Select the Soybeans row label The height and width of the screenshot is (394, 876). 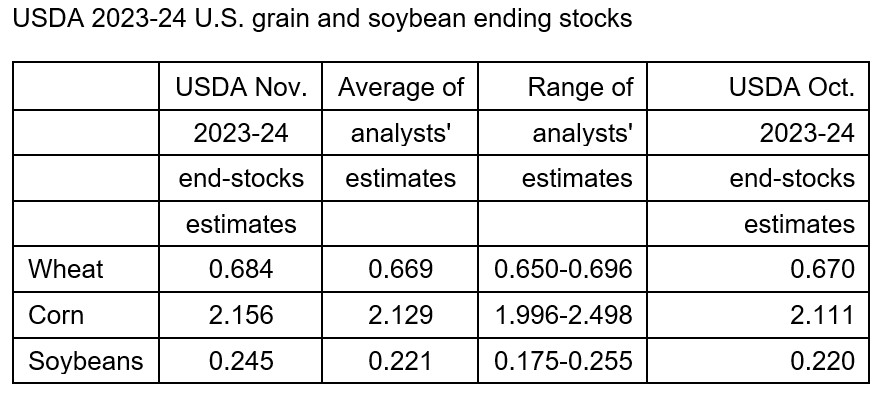(85, 360)
